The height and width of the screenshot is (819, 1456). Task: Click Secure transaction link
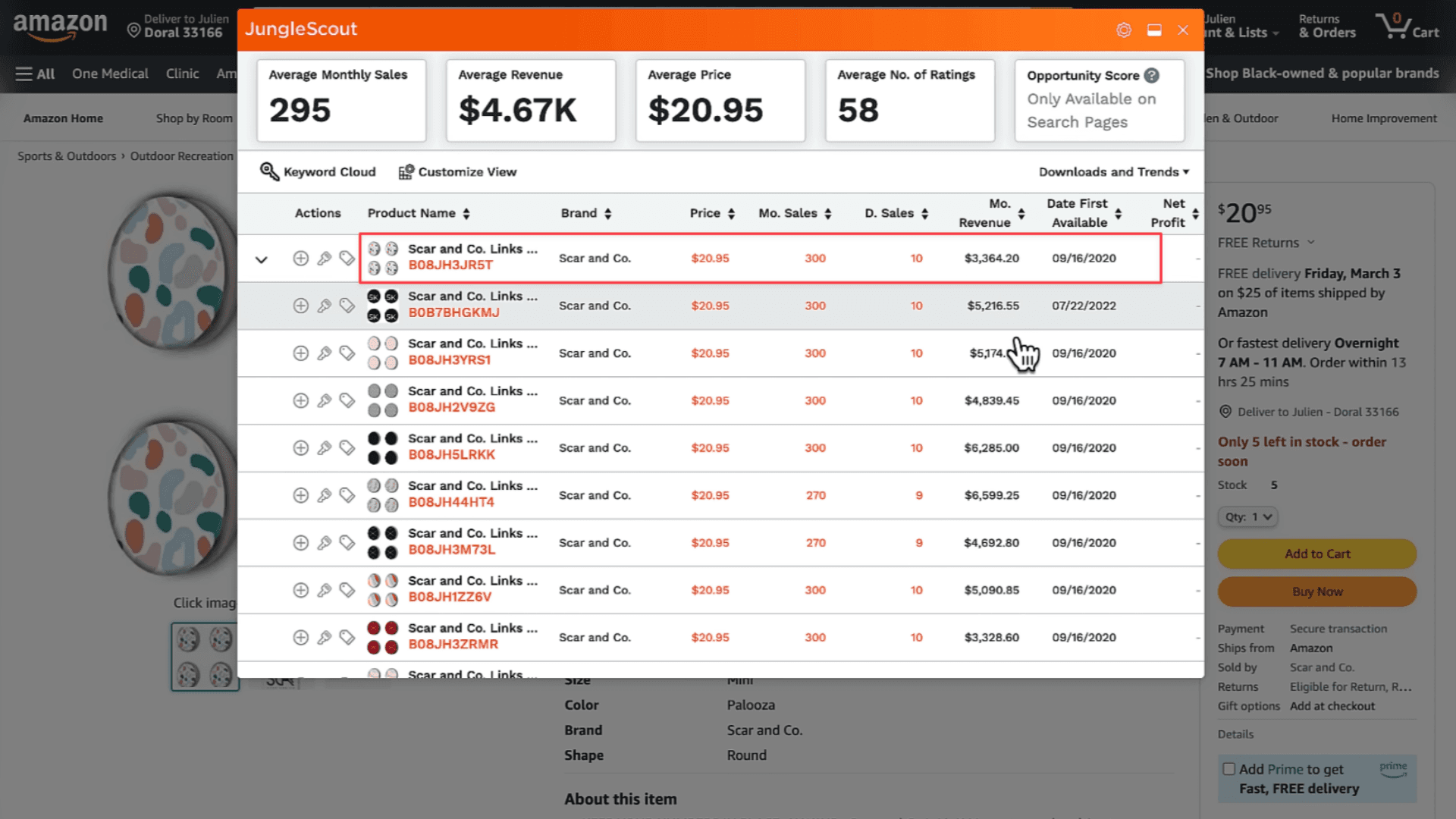[1338, 629]
